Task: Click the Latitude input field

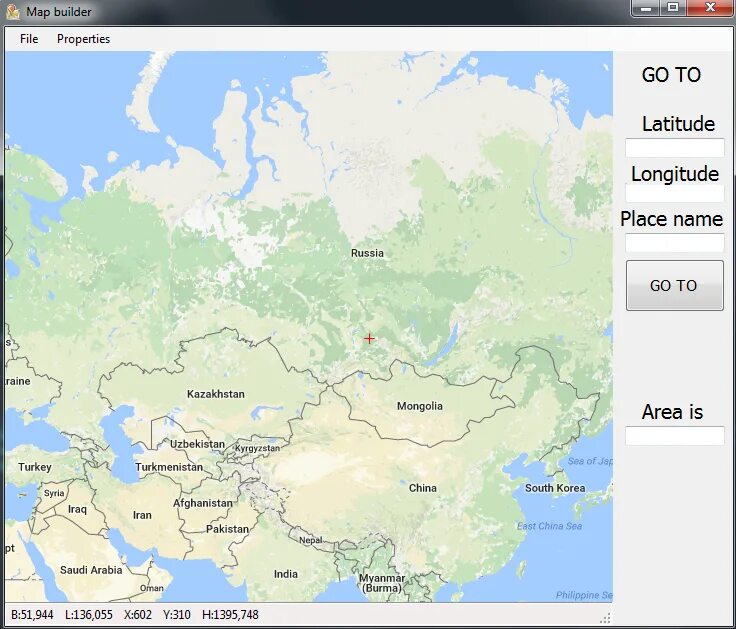Action: pos(675,148)
